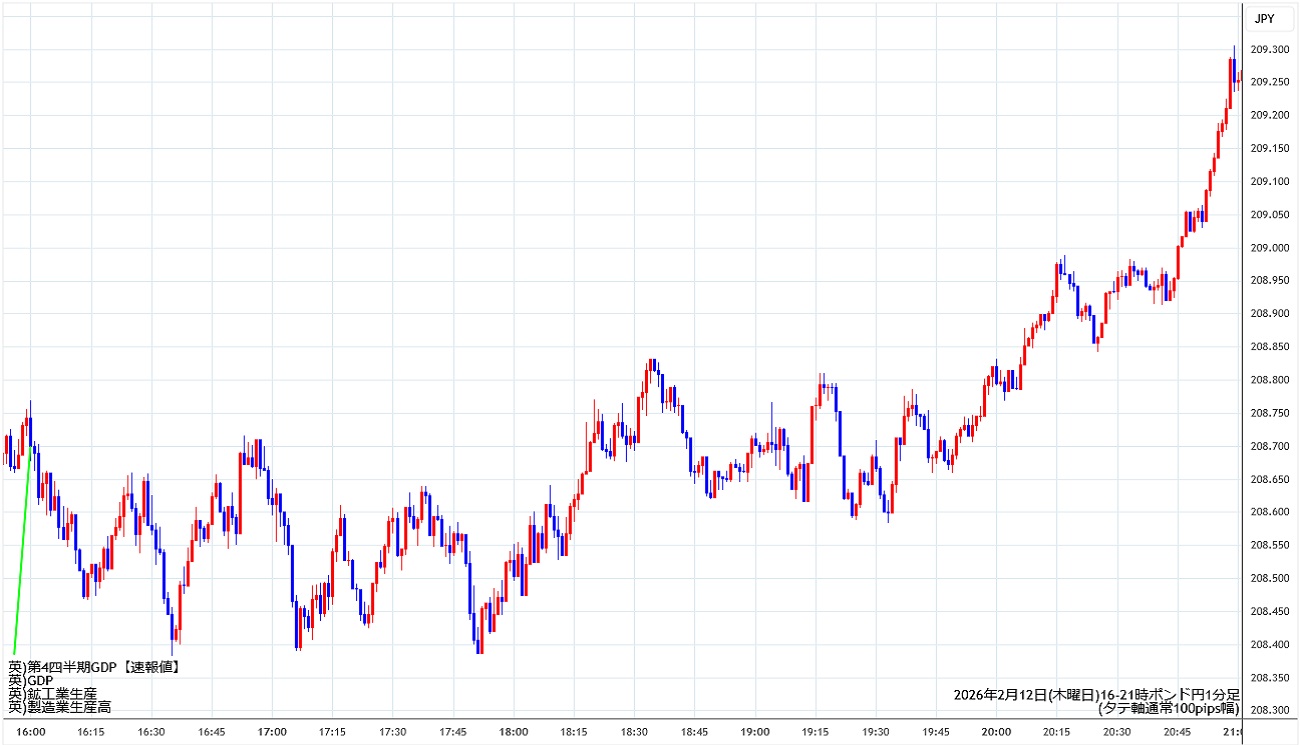Click the 20:15 time axis label
The height and width of the screenshot is (745, 1300).
click(1056, 731)
